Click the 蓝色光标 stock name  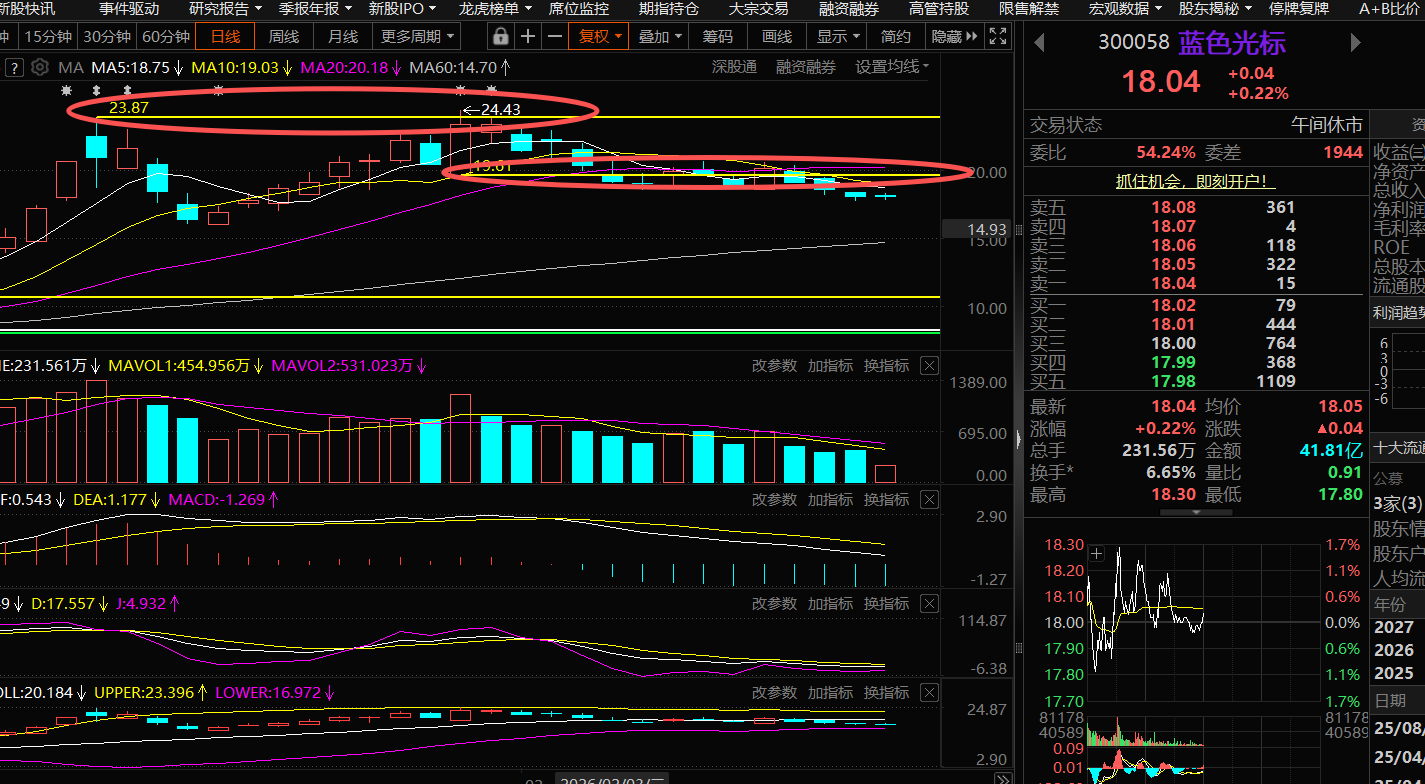tap(1232, 43)
